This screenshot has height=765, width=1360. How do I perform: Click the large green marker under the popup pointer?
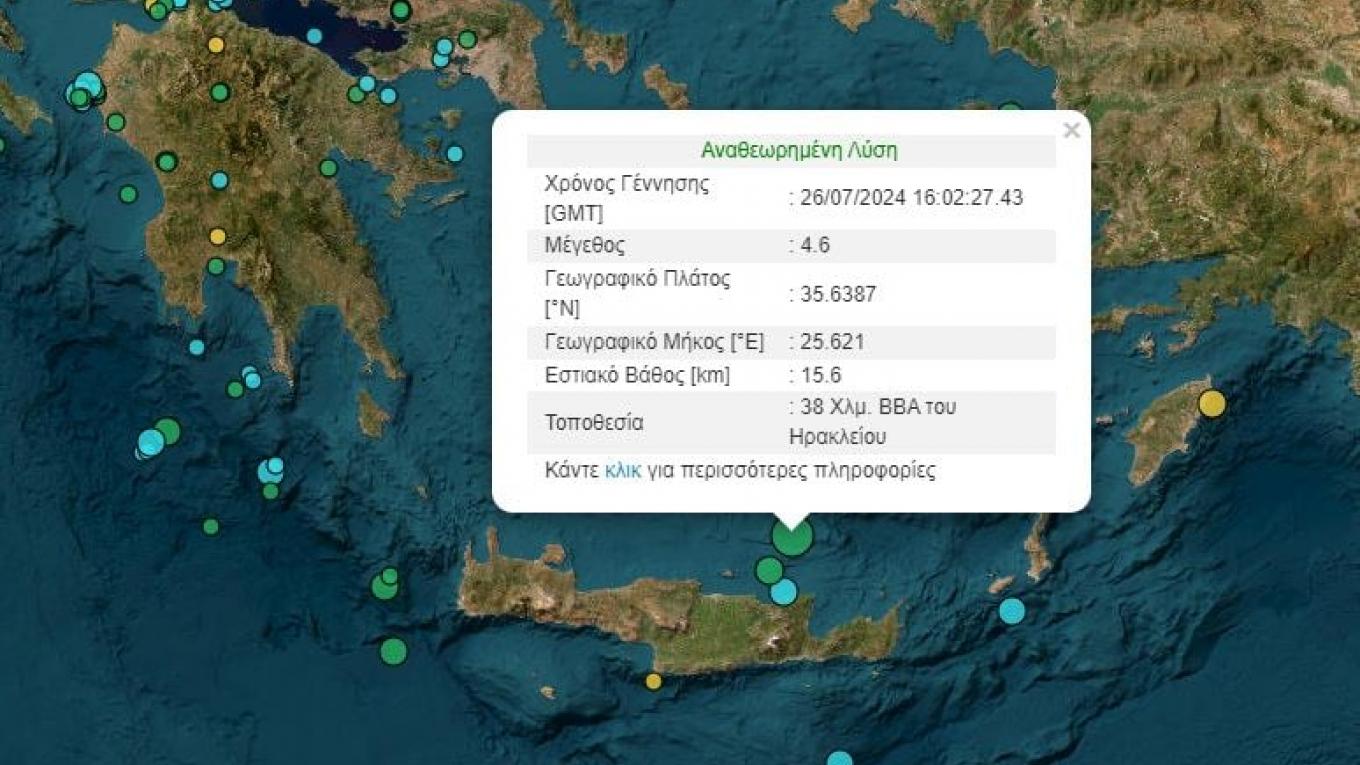click(x=792, y=537)
